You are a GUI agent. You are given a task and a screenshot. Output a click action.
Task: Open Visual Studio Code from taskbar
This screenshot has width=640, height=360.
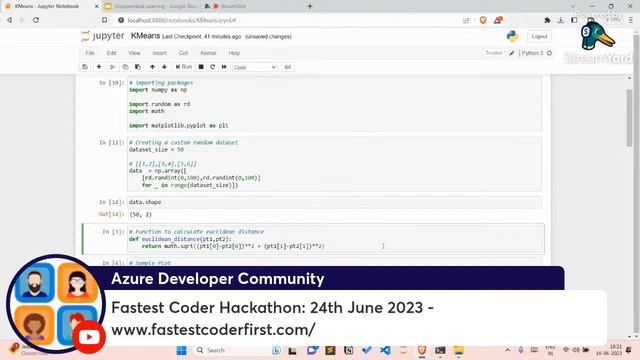(x=385, y=350)
